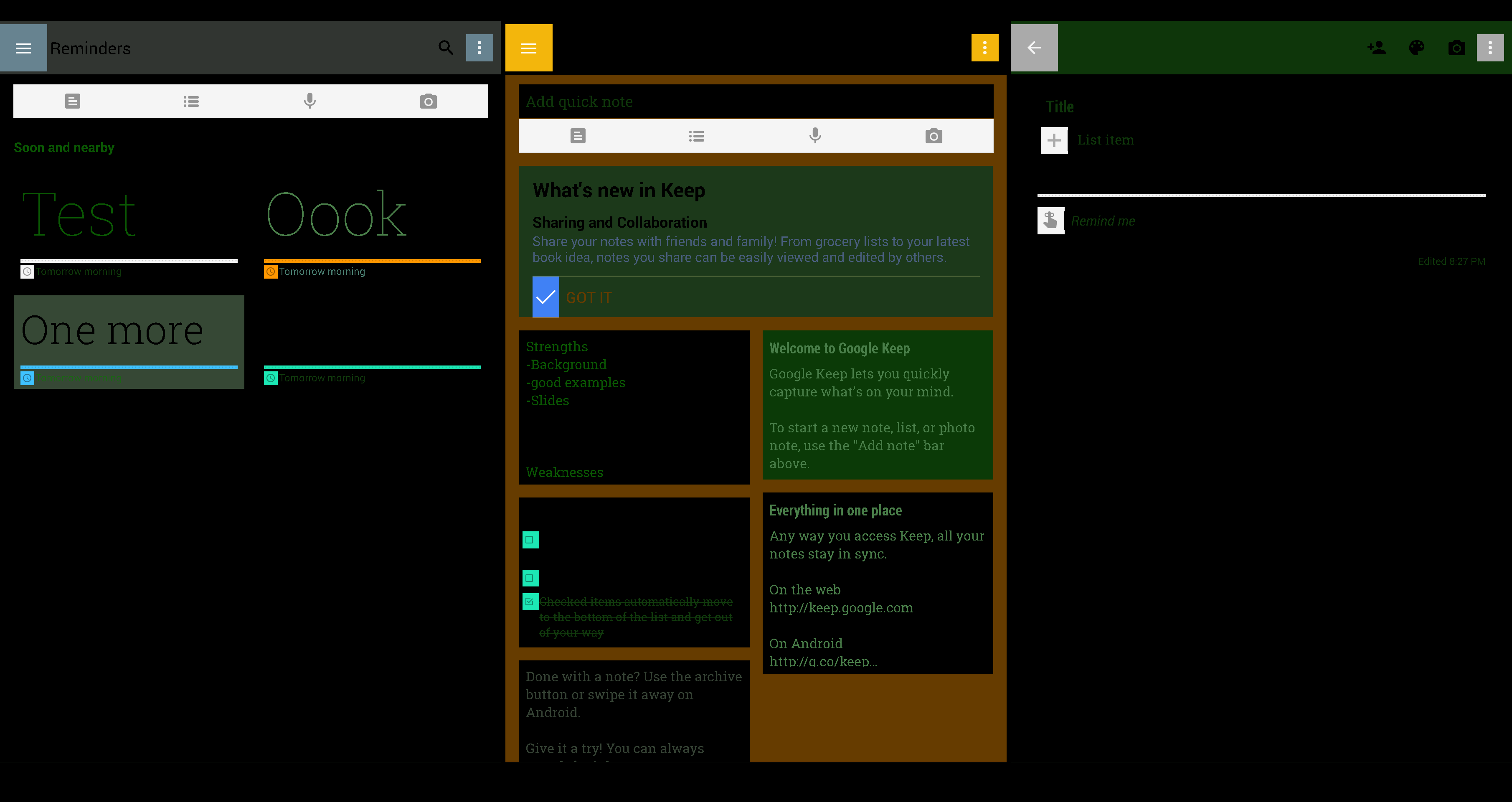Open the note editor overflow menu
Viewport: 1512px width, 802px height.
coord(1490,48)
